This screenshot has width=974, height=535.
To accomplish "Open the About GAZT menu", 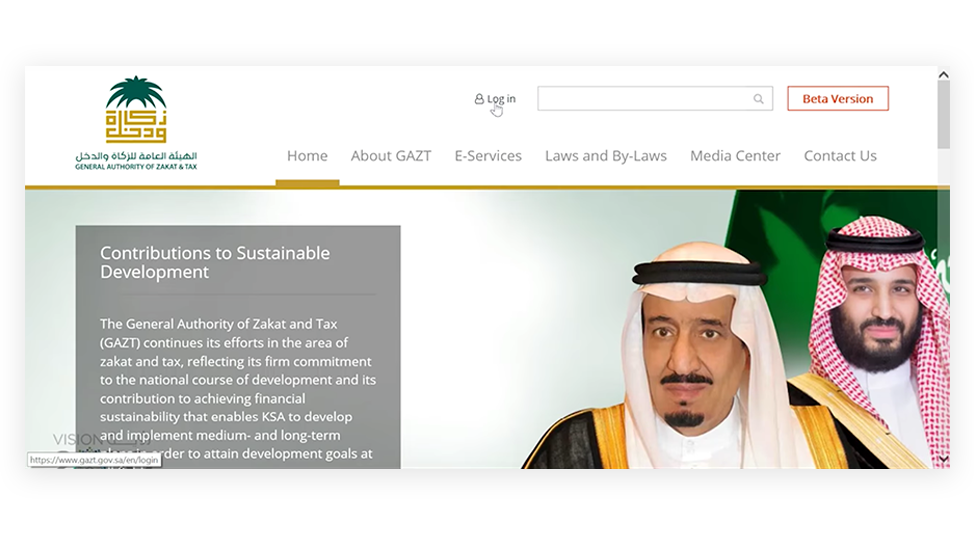I will point(391,156).
